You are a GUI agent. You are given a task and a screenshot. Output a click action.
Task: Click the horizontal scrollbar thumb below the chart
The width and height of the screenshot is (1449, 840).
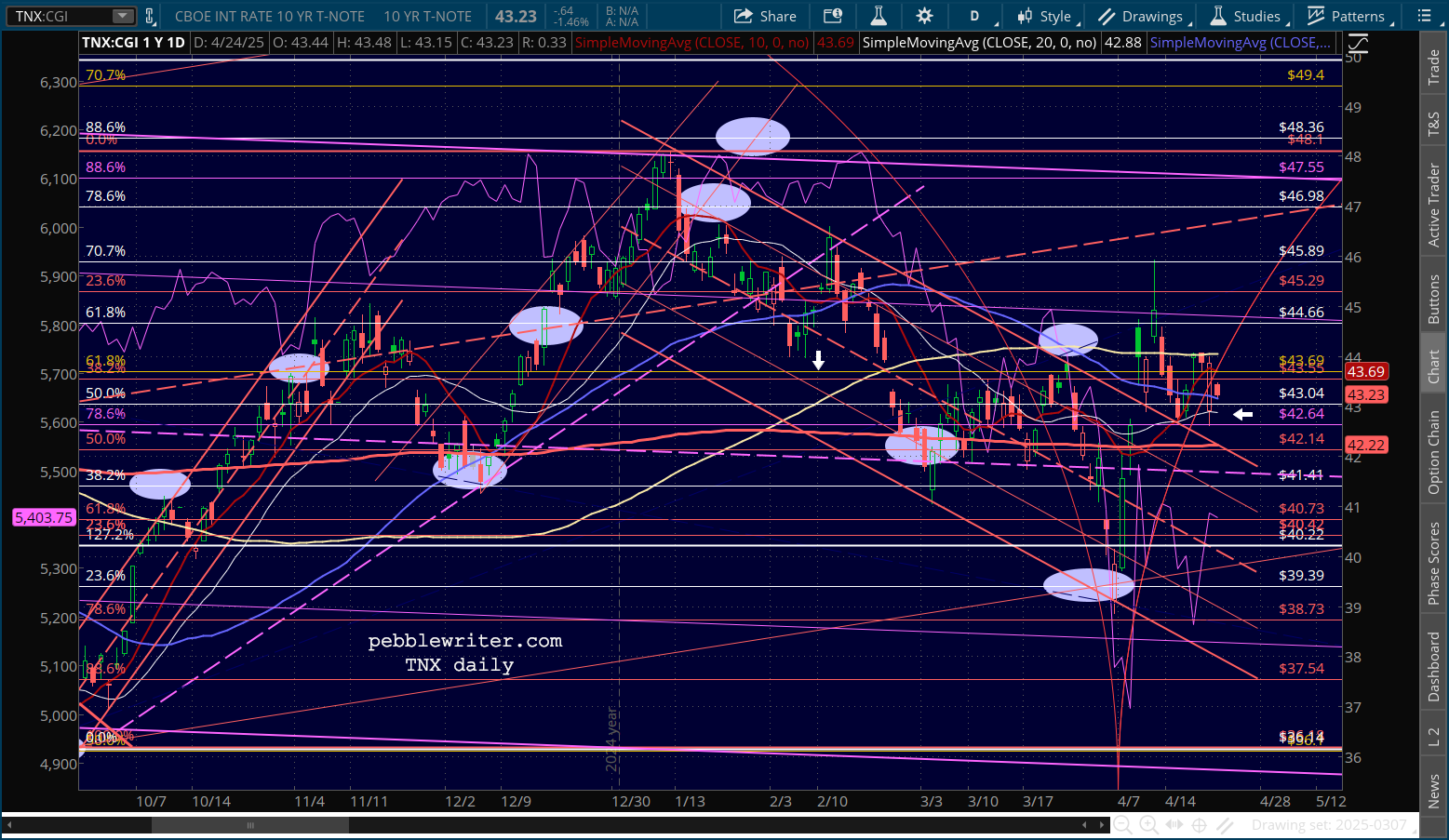coord(250,825)
